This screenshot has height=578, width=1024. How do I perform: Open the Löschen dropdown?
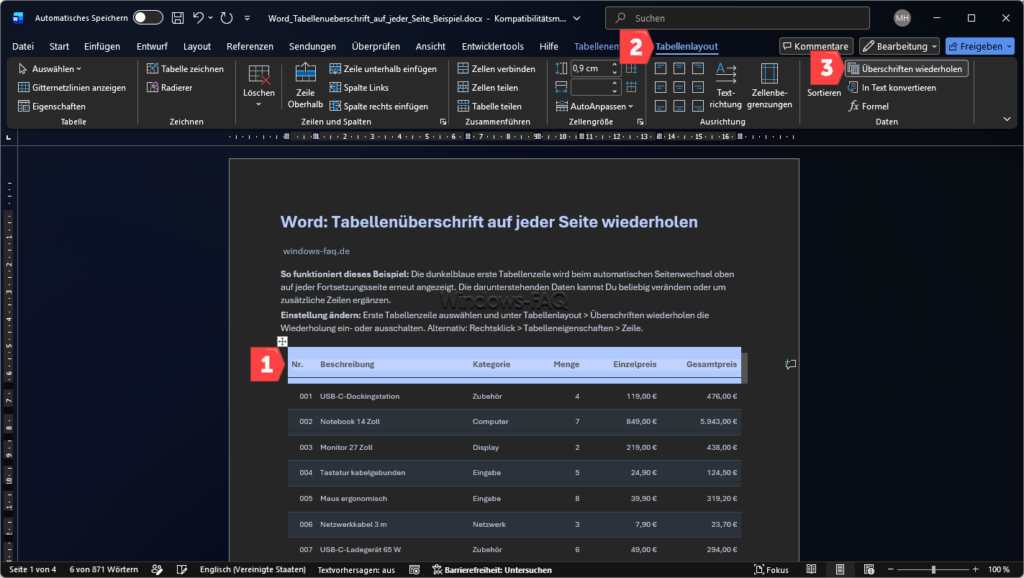(x=259, y=87)
